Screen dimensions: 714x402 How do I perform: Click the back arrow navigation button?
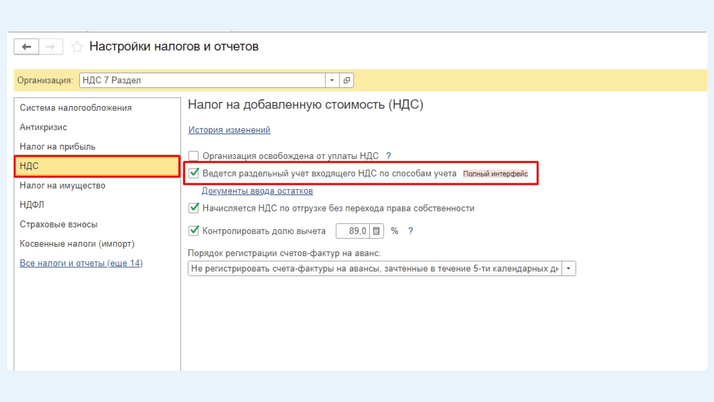(27, 47)
